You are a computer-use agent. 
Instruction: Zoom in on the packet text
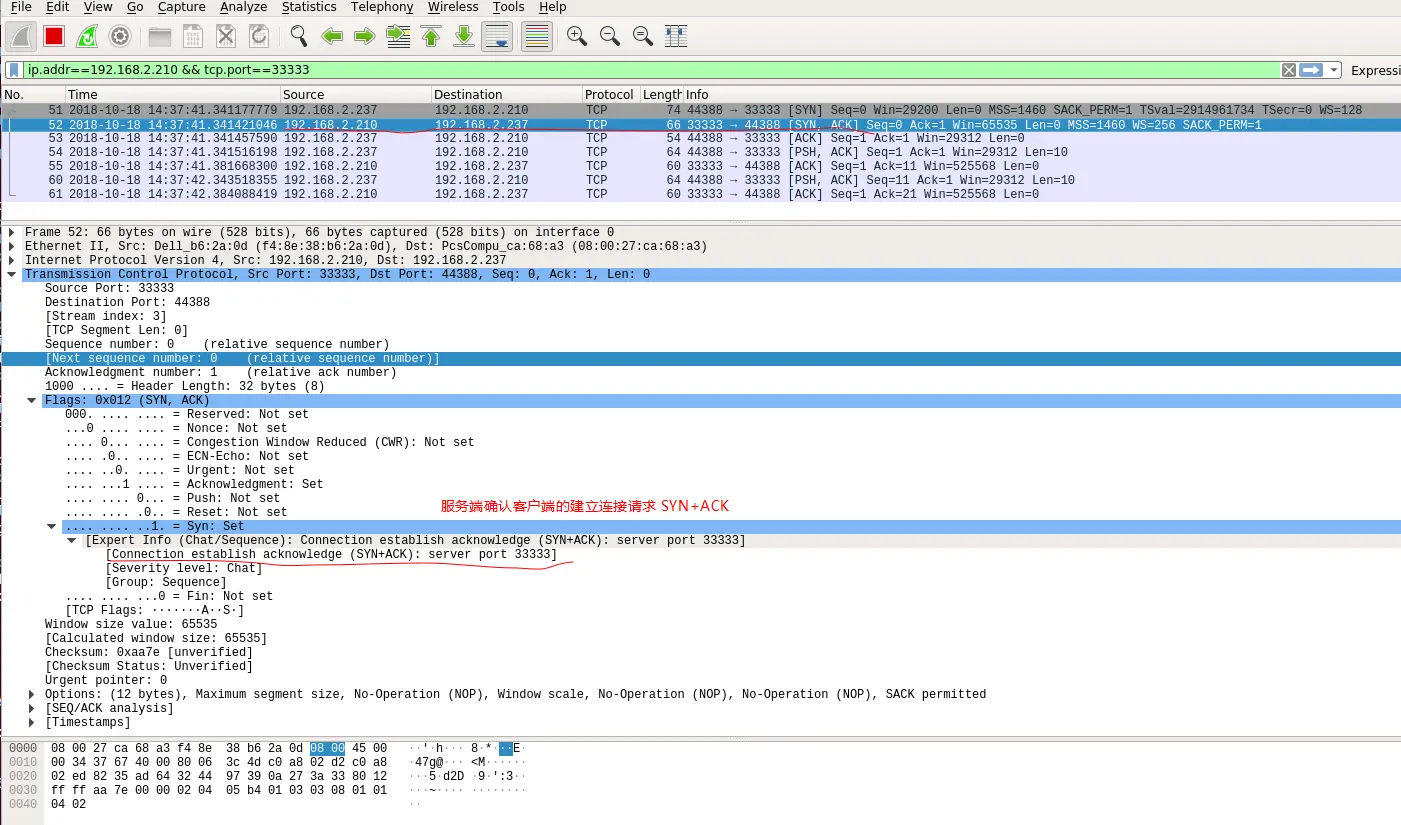[x=577, y=37]
